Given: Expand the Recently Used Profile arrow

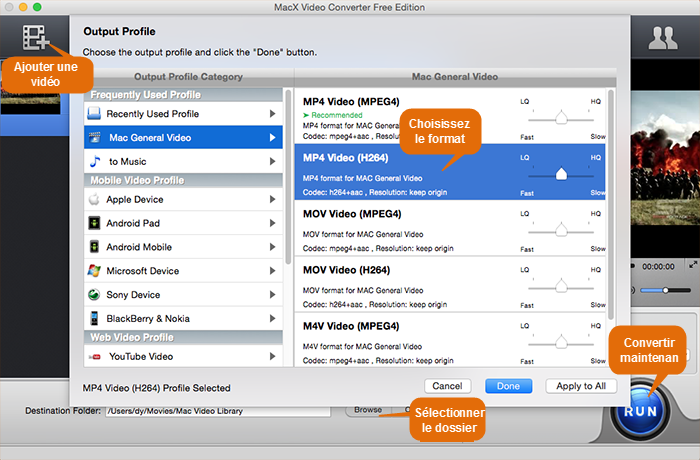Looking at the screenshot, I should (x=272, y=113).
